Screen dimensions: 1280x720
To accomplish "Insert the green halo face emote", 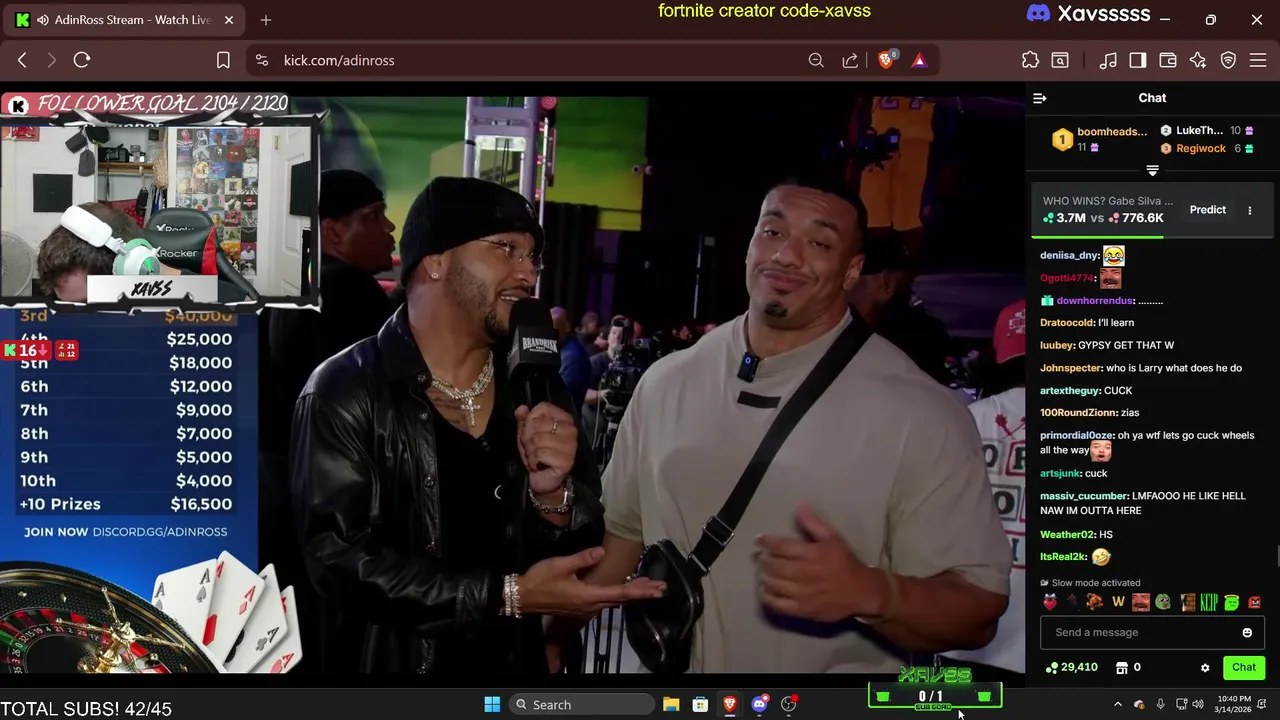I will click(x=1232, y=602).
